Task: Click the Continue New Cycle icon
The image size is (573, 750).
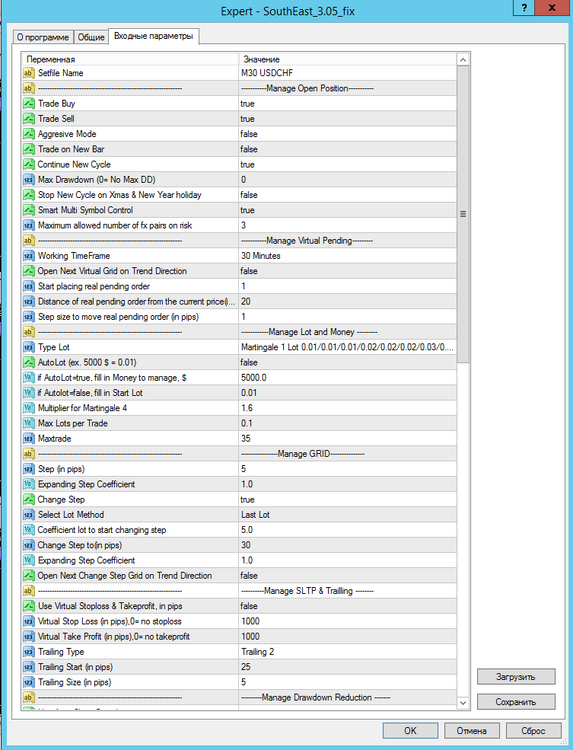Action: [x=29, y=165]
